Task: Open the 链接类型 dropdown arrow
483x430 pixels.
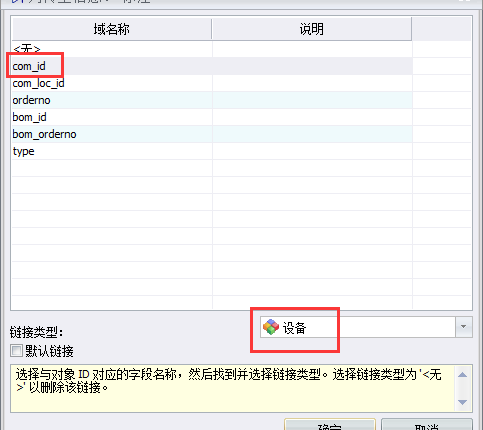Action: (x=463, y=327)
